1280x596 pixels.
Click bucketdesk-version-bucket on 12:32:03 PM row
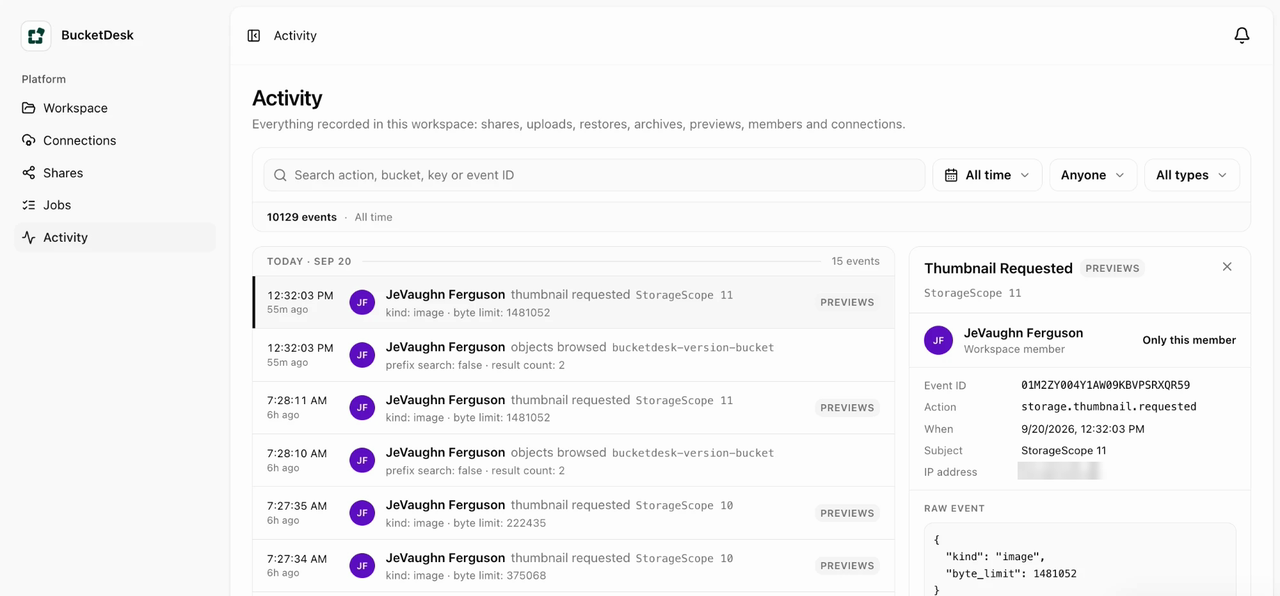[693, 347]
